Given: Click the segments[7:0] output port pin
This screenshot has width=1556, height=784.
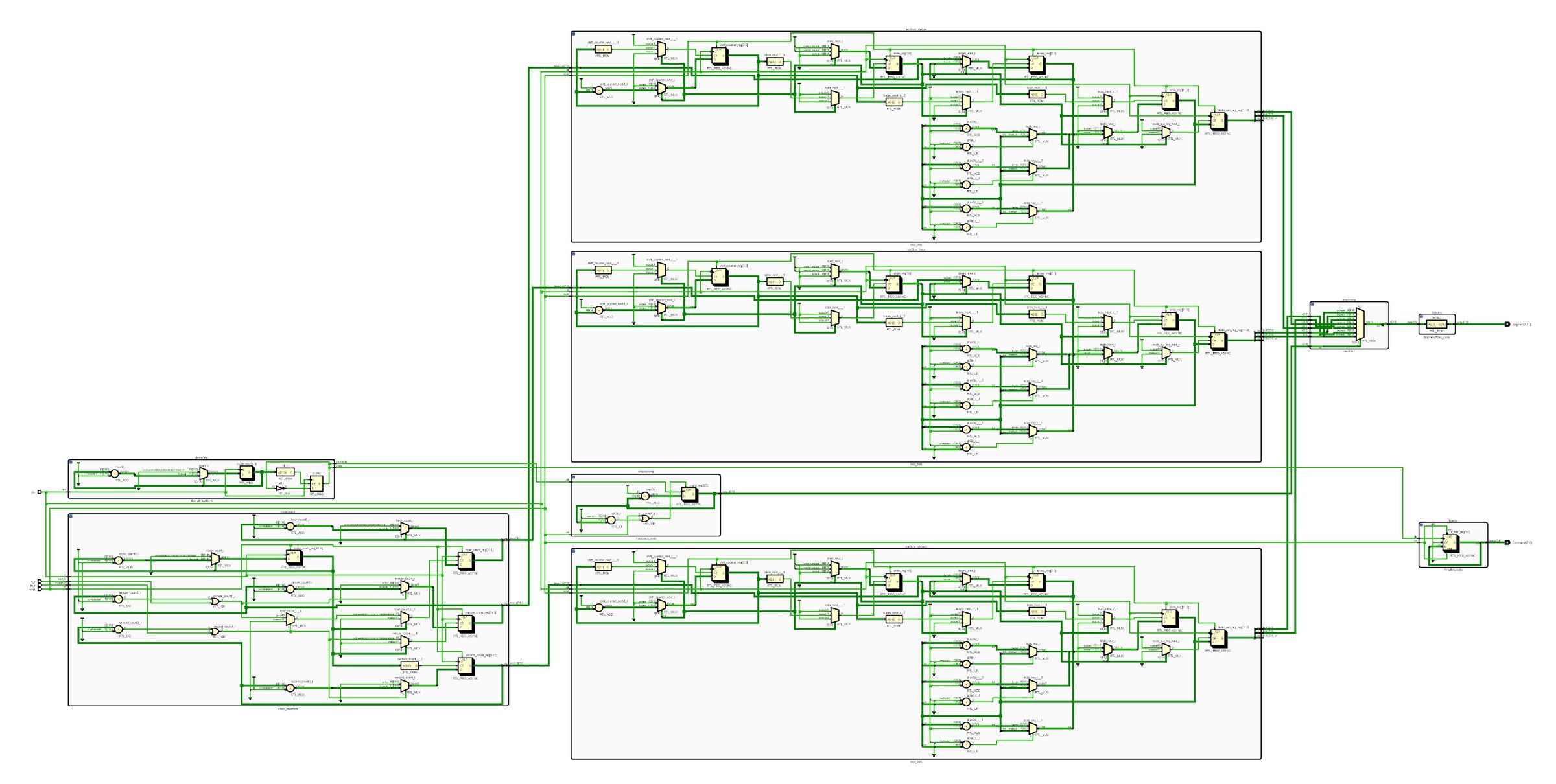Looking at the screenshot, I should tap(1507, 324).
